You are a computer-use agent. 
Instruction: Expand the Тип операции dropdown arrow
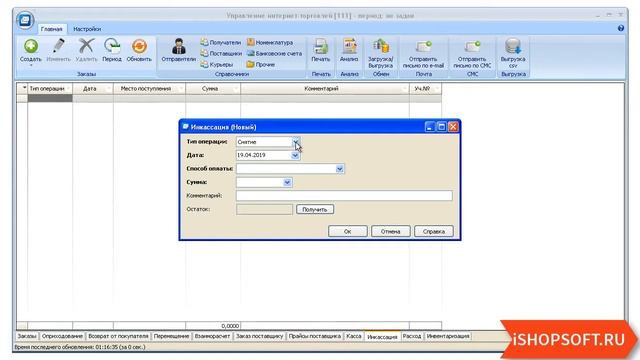[296, 142]
